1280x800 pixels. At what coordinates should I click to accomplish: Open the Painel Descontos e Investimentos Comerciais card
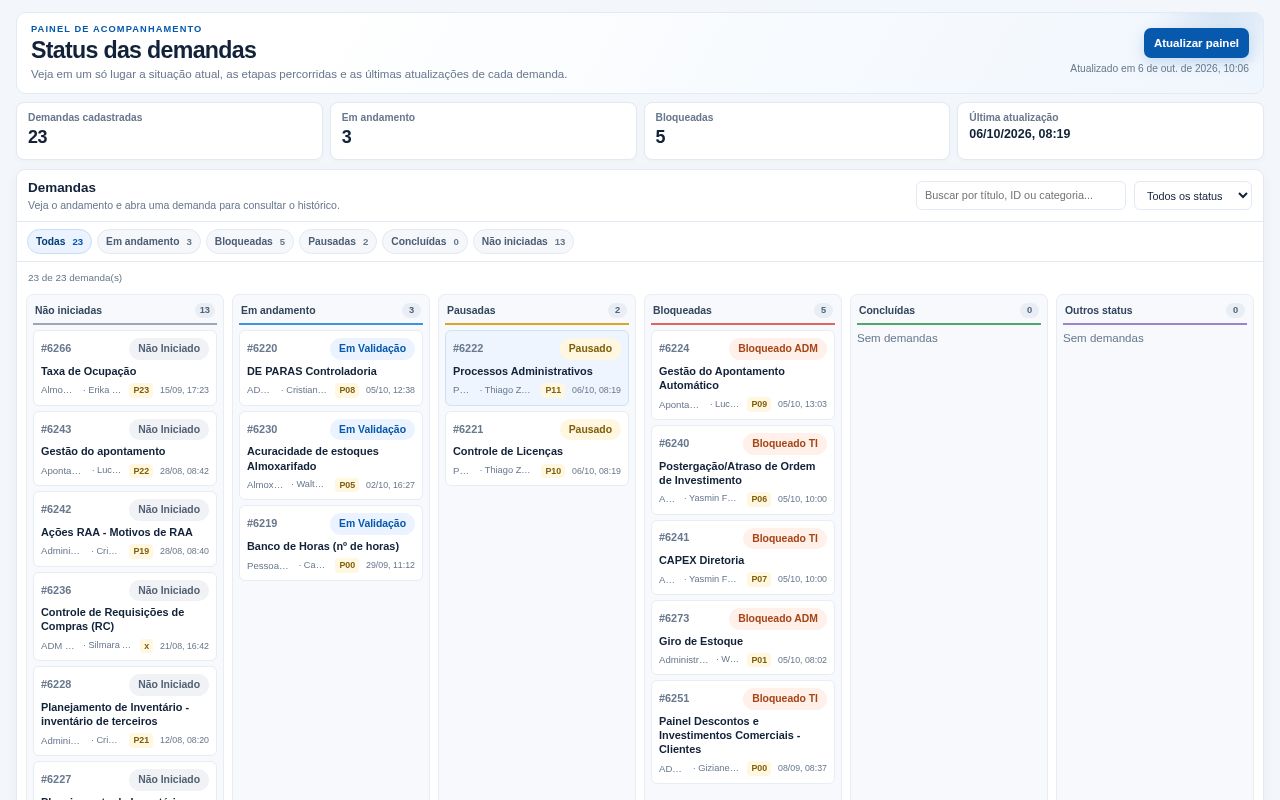tap(743, 732)
